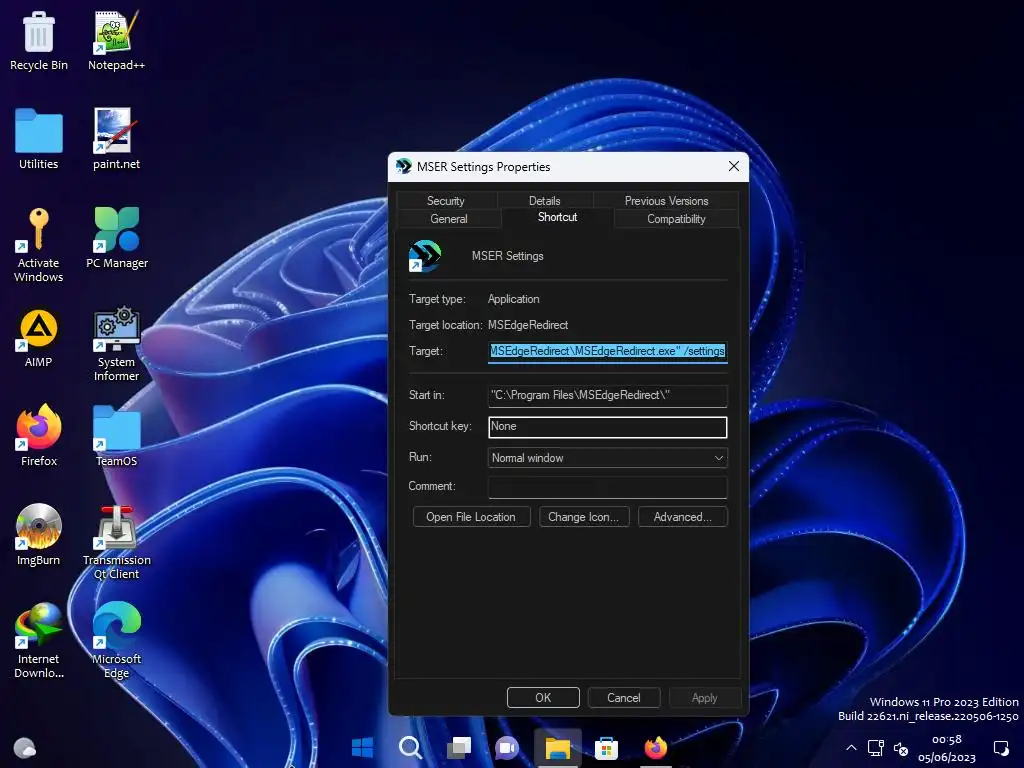Viewport: 1024px width, 768px height.
Task: Click the Target type value Application
Action: click(x=513, y=298)
